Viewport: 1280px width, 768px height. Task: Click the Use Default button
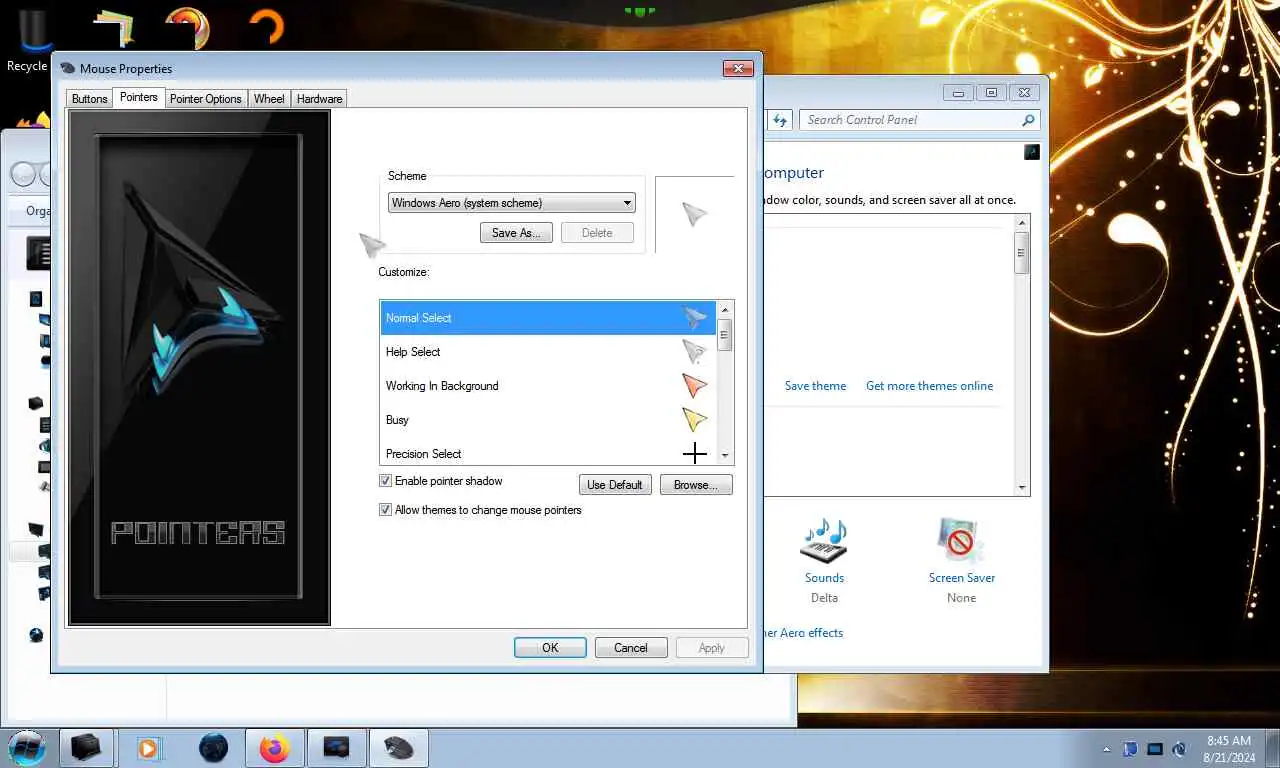pyautogui.click(x=615, y=485)
